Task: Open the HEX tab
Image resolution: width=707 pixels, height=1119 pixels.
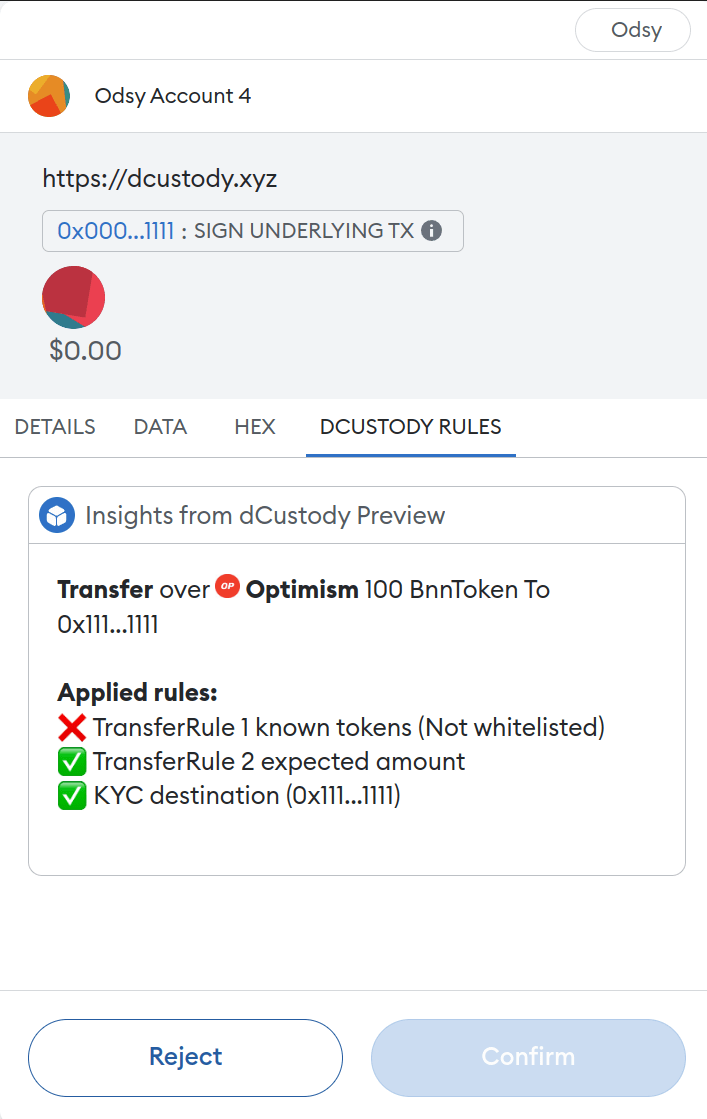Action: click(x=254, y=426)
